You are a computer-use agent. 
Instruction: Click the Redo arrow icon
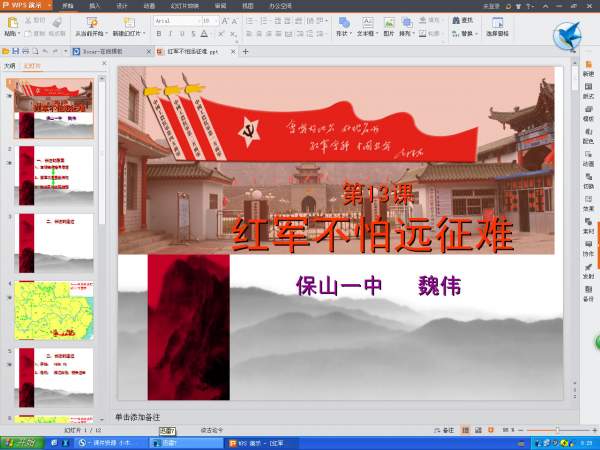click(55, 51)
